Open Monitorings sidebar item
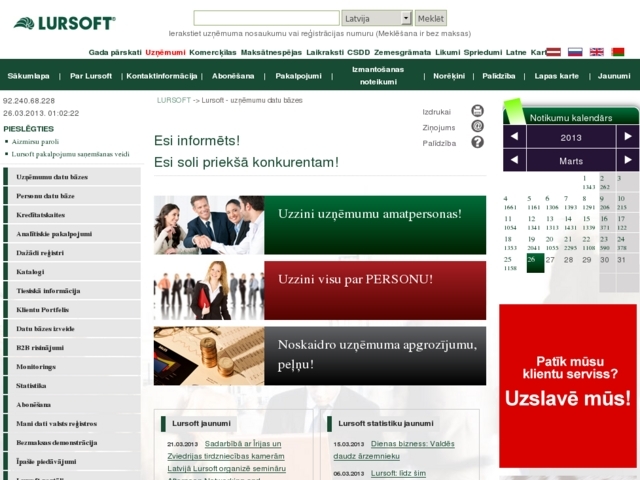 (72, 367)
